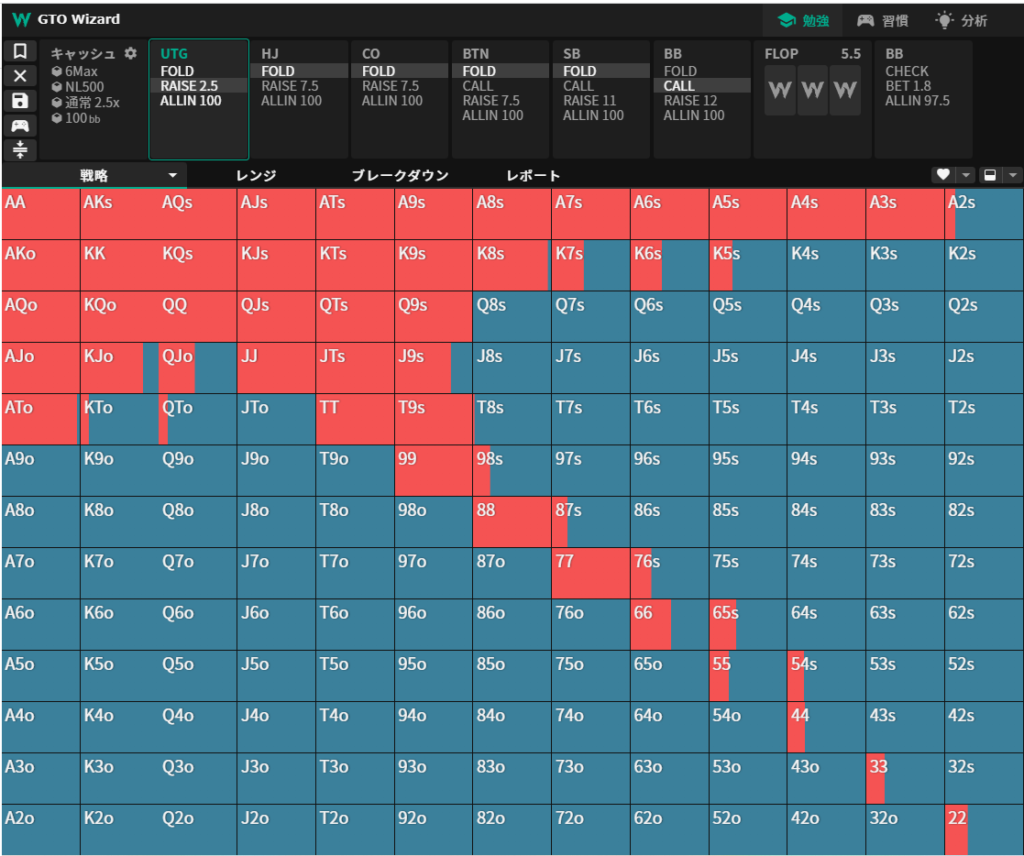Switch to the ブレークダウン tab
The width and height of the screenshot is (1024, 856).
point(400,175)
